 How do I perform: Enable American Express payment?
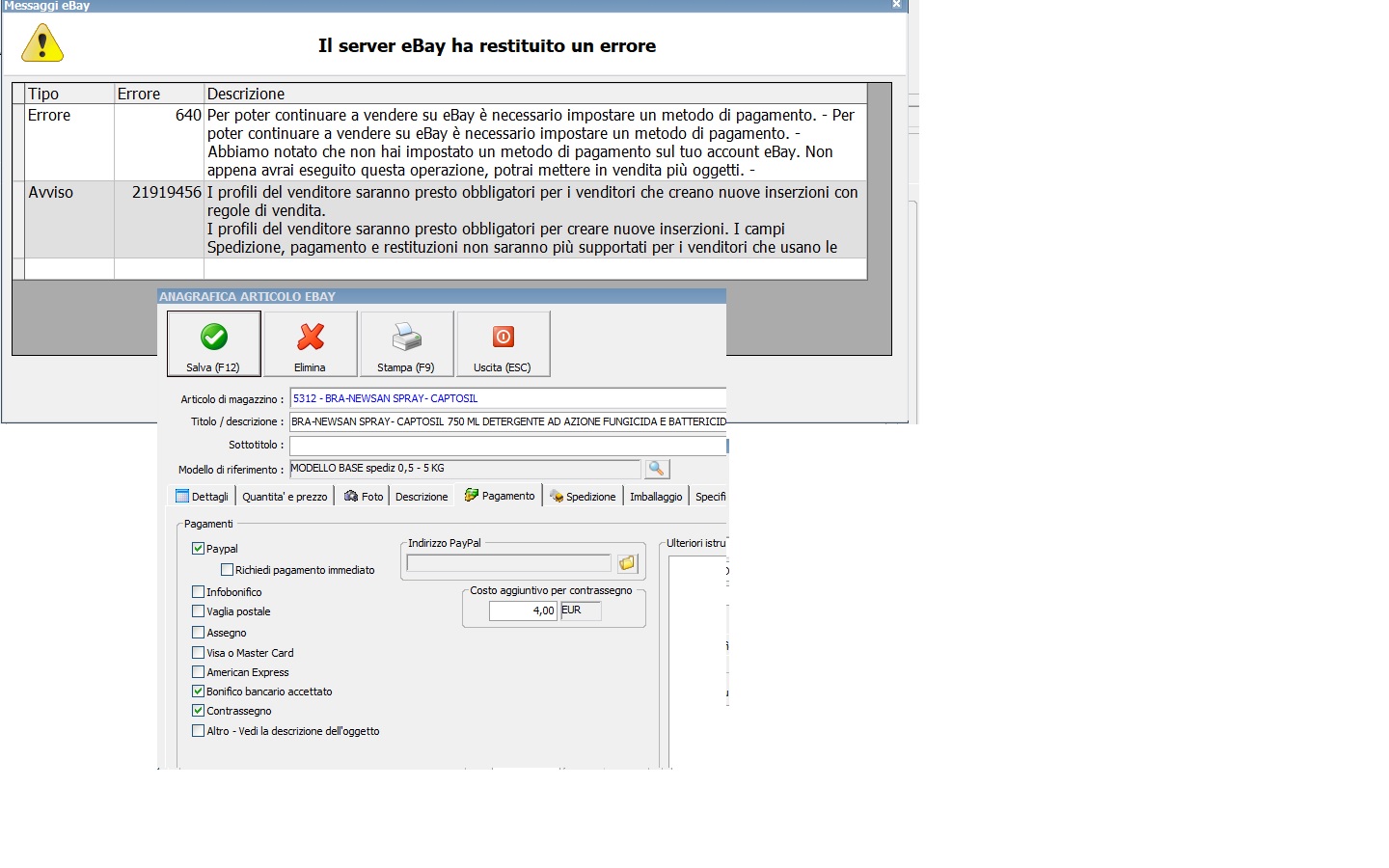pyautogui.click(x=199, y=671)
